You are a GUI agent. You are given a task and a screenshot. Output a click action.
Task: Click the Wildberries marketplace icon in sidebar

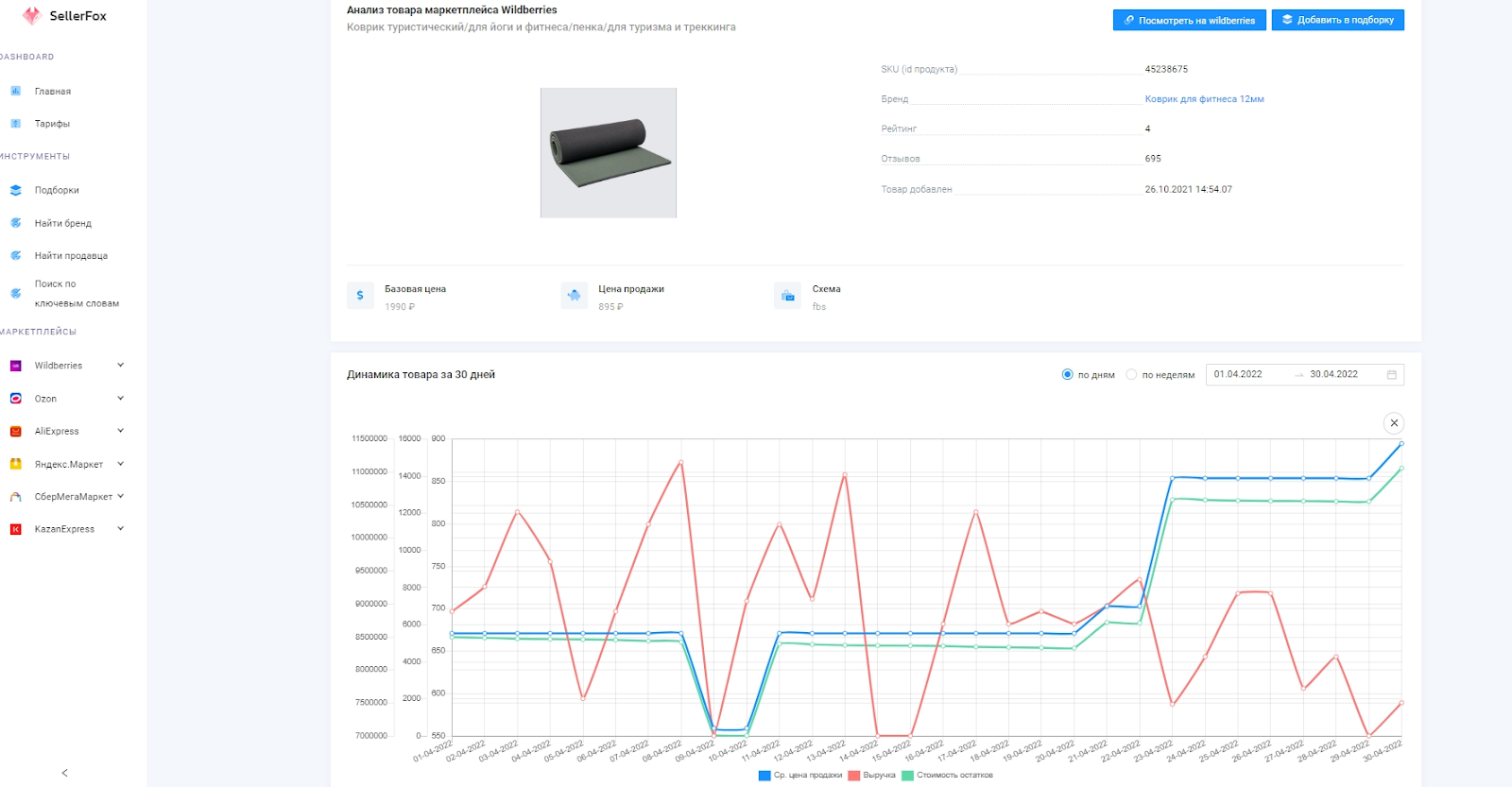pyautogui.click(x=15, y=366)
